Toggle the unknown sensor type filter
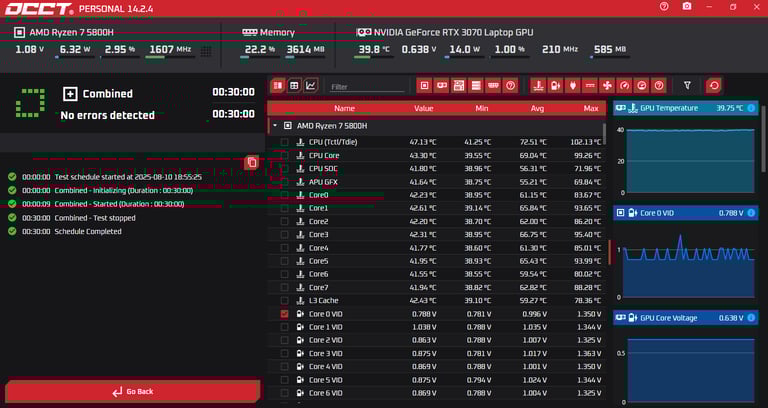The width and height of the screenshot is (768, 408). click(659, 86)
